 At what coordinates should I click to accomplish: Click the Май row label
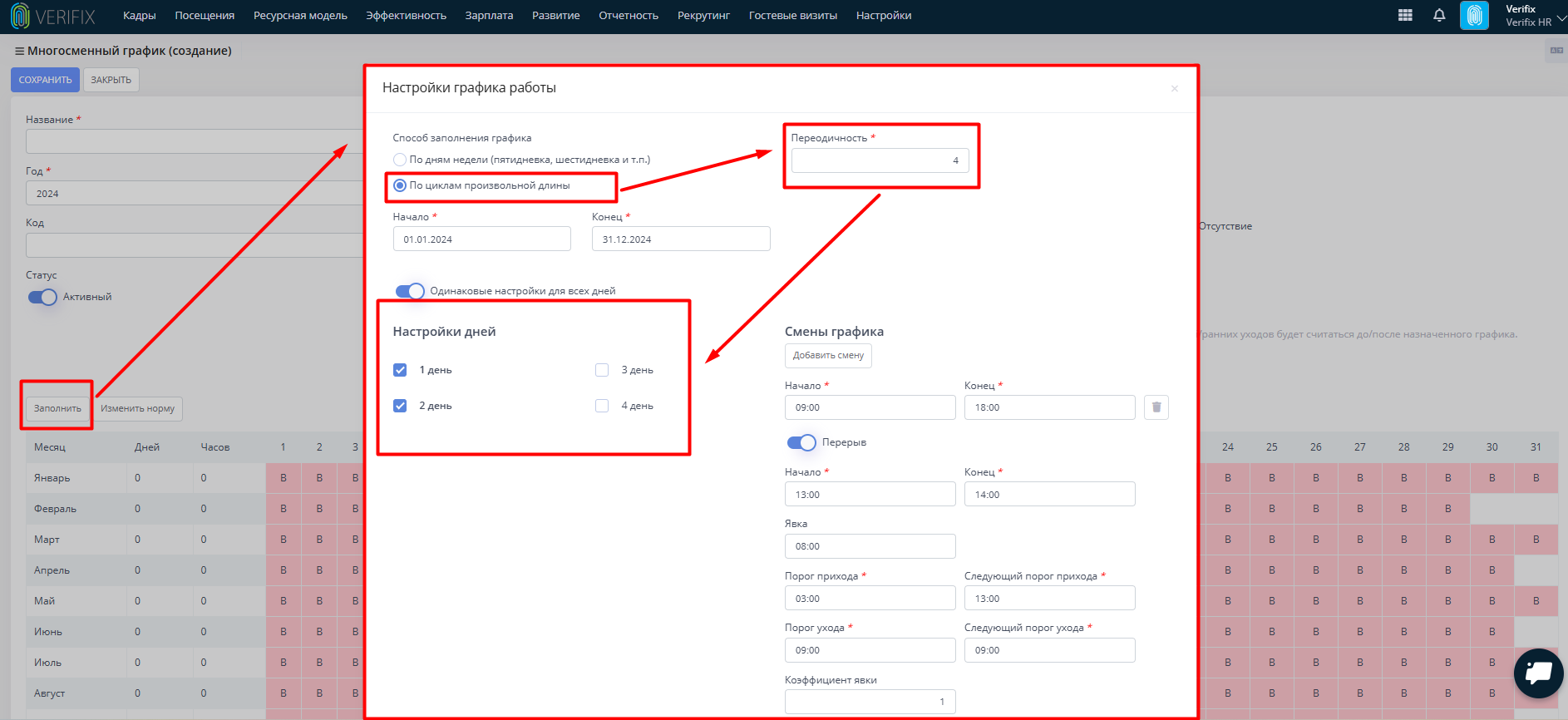tap(44, 601)
